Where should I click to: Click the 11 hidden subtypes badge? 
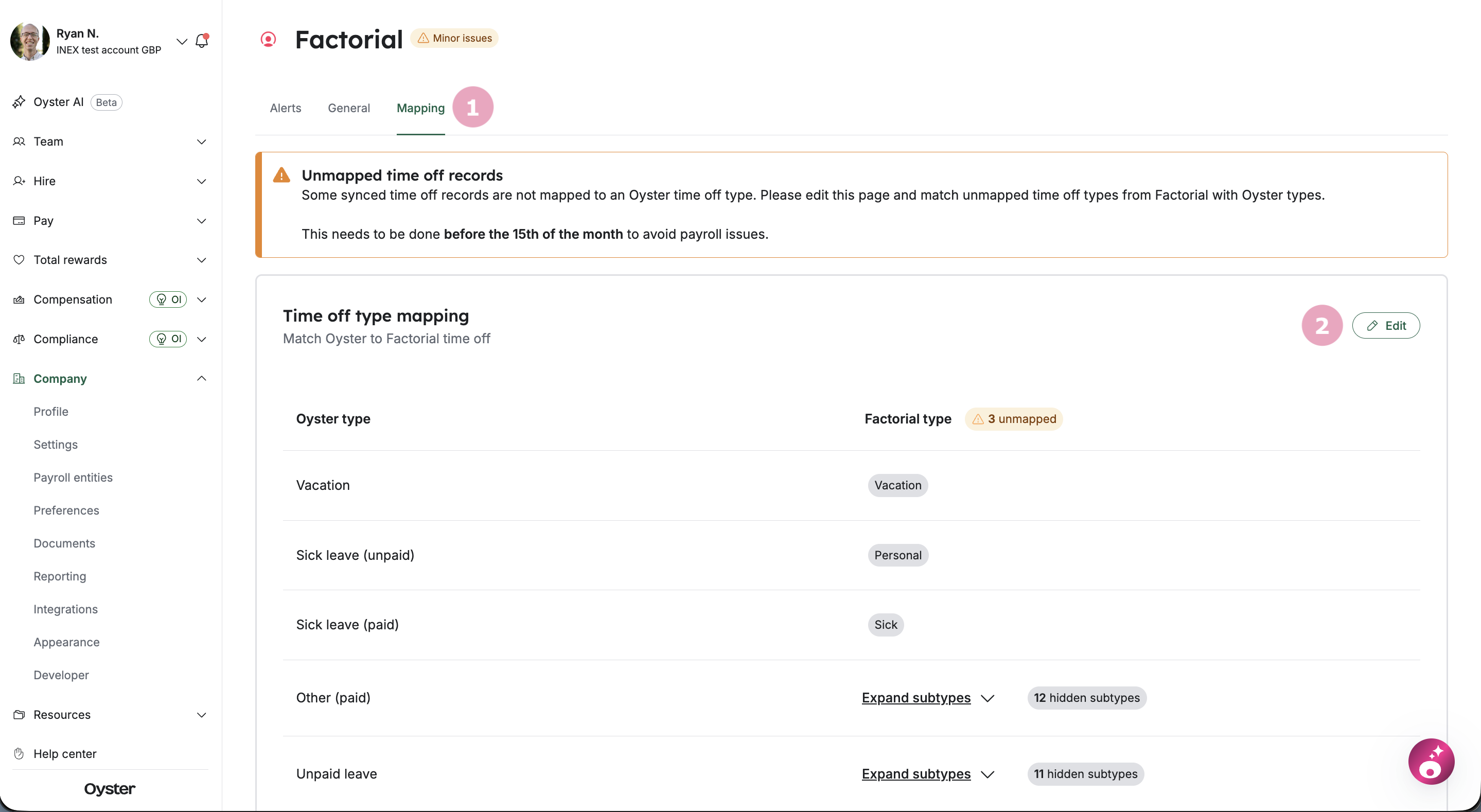point(1085,774)
